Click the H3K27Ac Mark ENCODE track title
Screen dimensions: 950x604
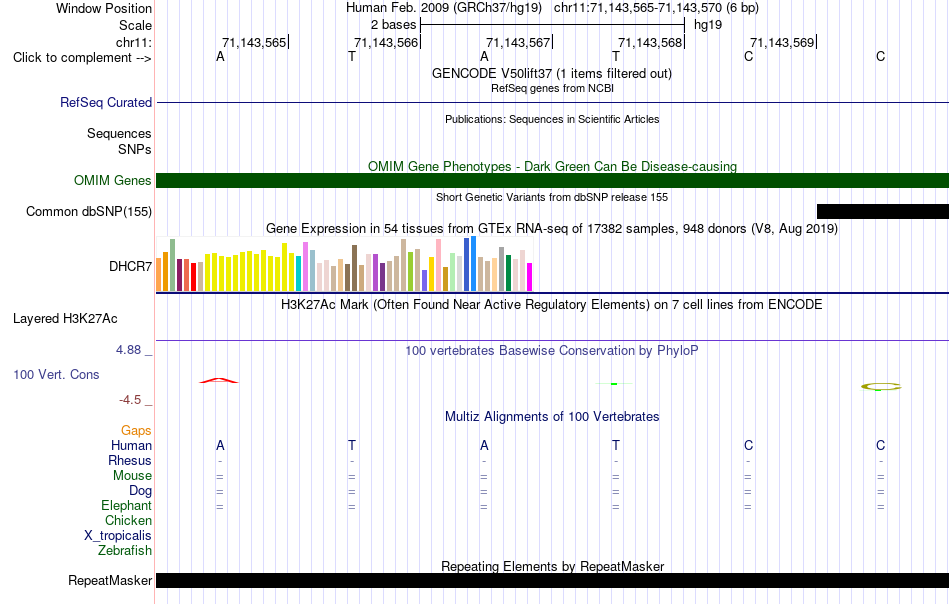pos(552,304)
